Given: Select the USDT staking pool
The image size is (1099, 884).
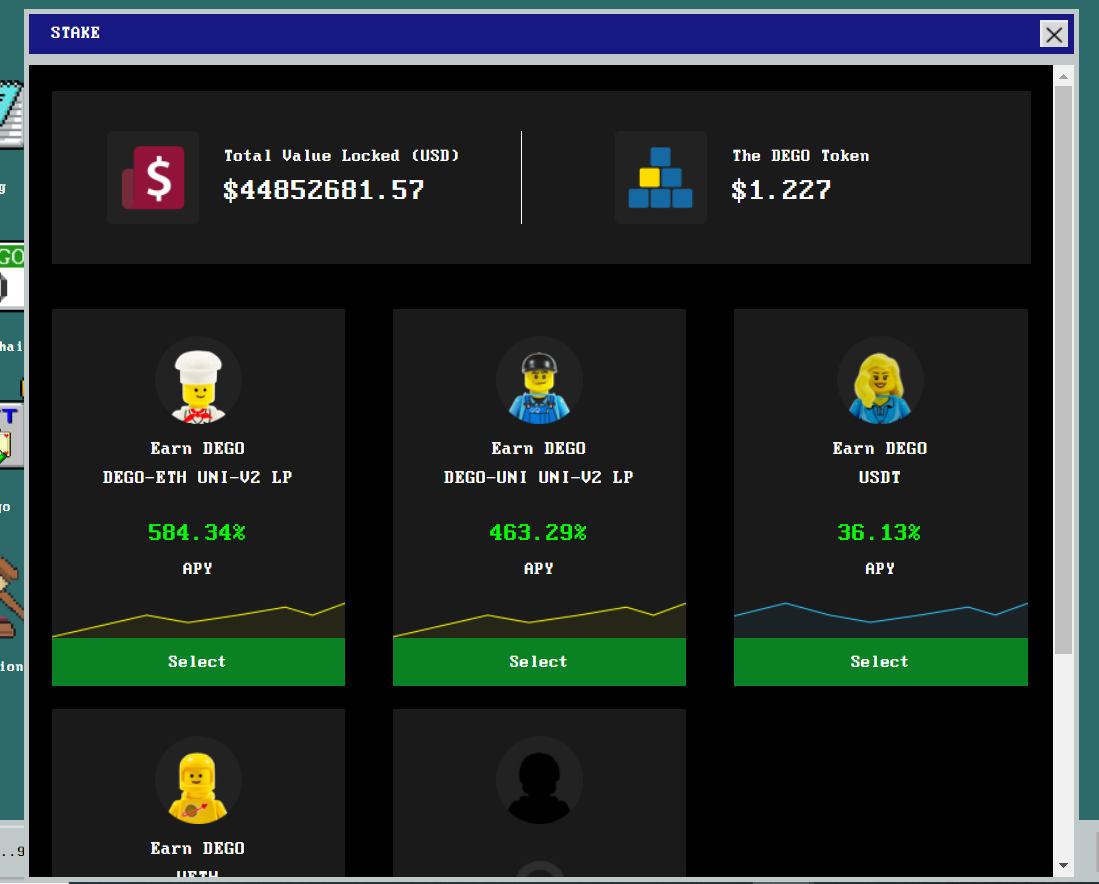Looking at the screenshot, I should [x=880, y=662].
